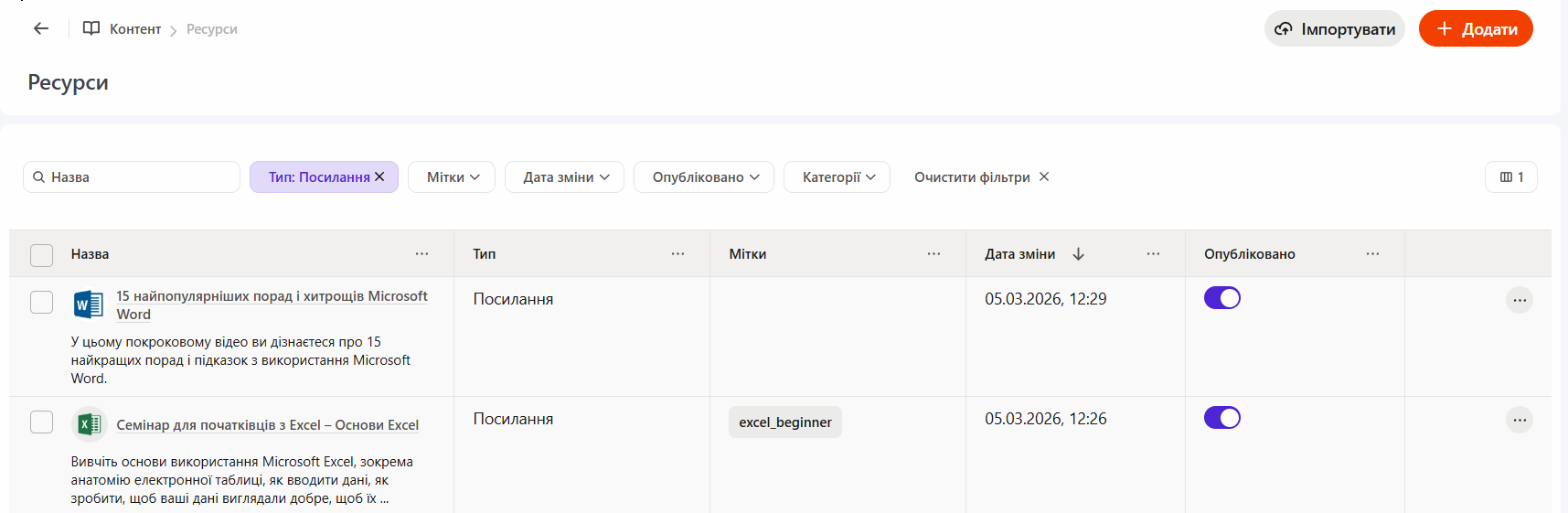
Task: Expand the Дата зміни filter dropdown
Action: 564,177
